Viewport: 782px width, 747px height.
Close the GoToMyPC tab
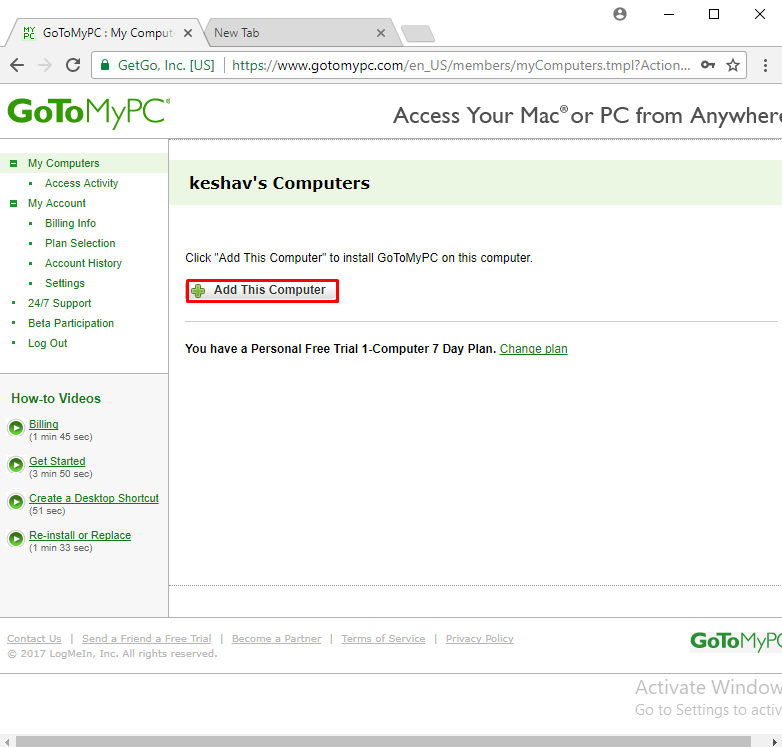188,33
